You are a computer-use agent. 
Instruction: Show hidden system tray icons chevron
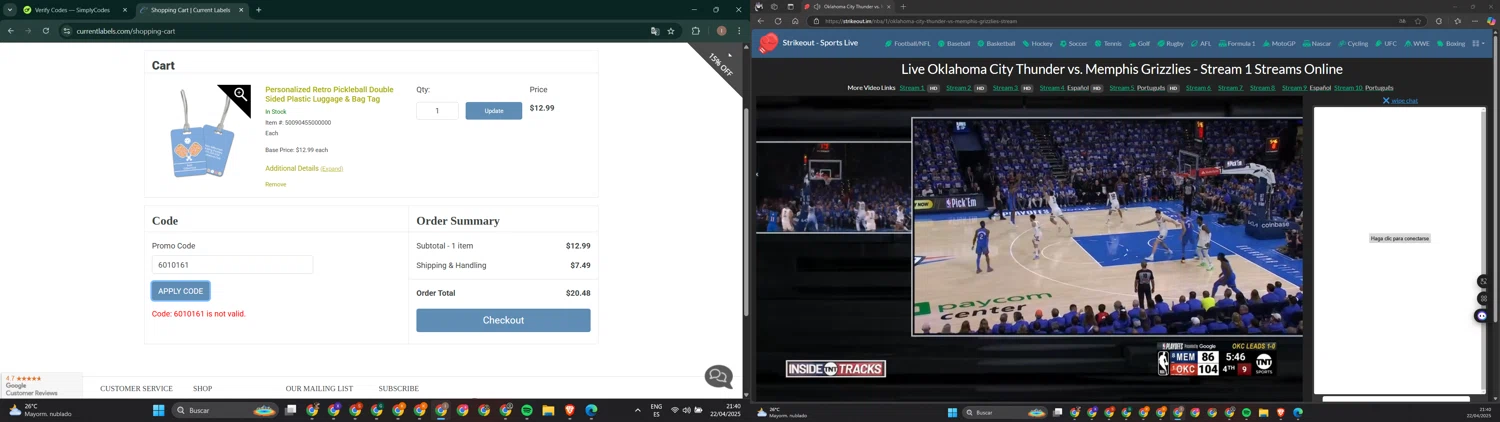(x=637, y=410)
